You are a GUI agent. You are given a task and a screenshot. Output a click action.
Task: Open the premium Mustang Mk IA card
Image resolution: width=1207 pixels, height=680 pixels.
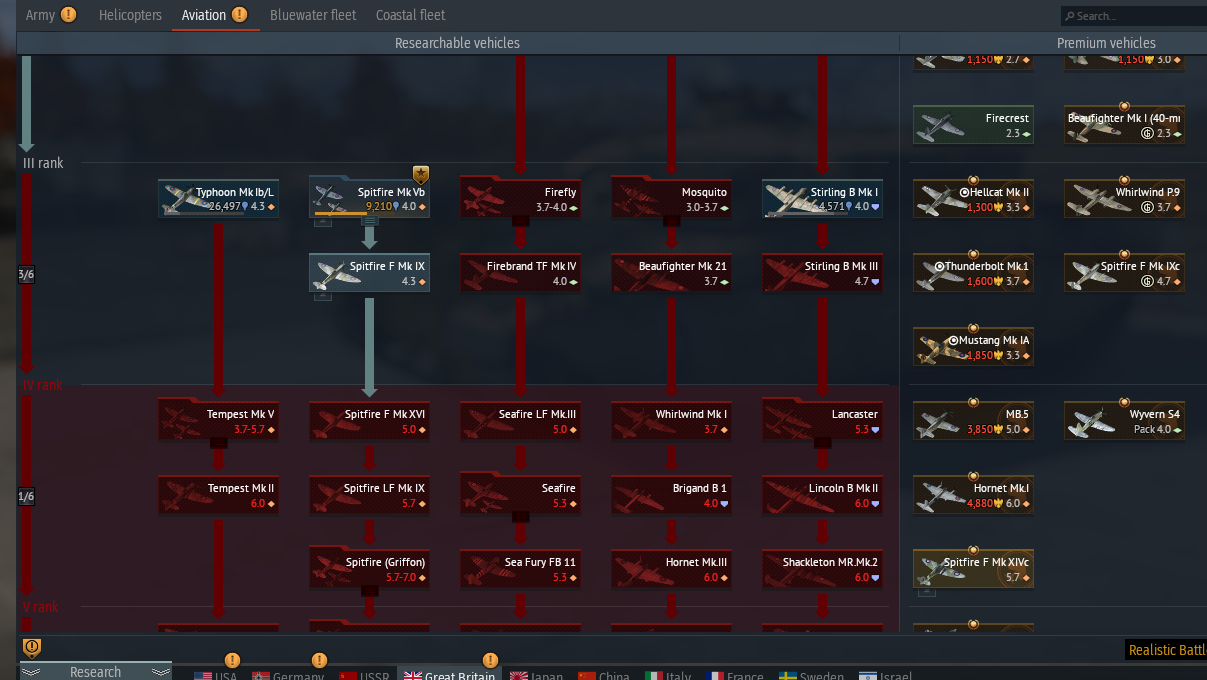coord(973,346)
